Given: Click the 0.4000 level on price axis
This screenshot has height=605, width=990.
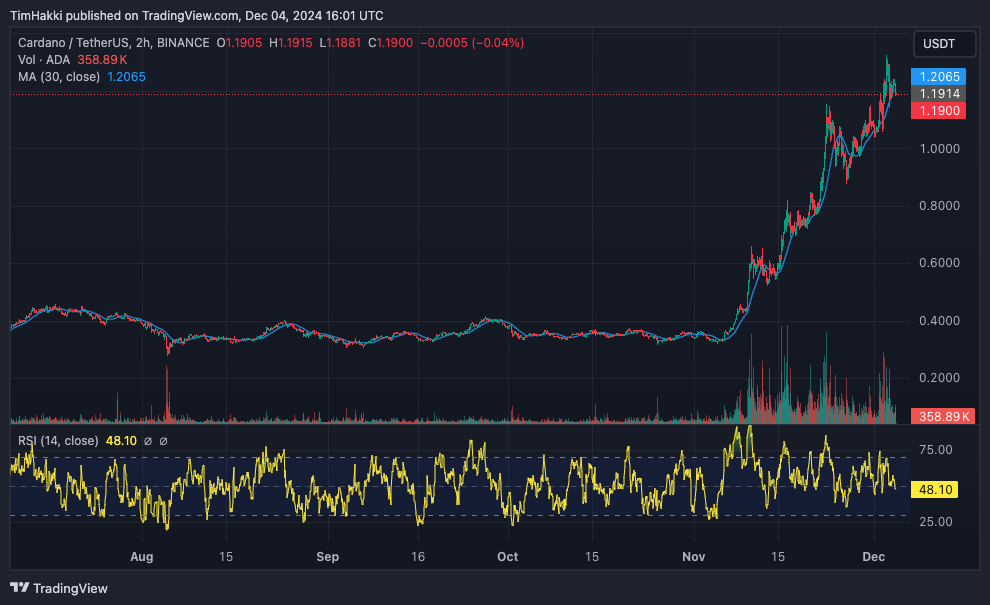Looking at the screenshot, I should click(x=939, y=321).
